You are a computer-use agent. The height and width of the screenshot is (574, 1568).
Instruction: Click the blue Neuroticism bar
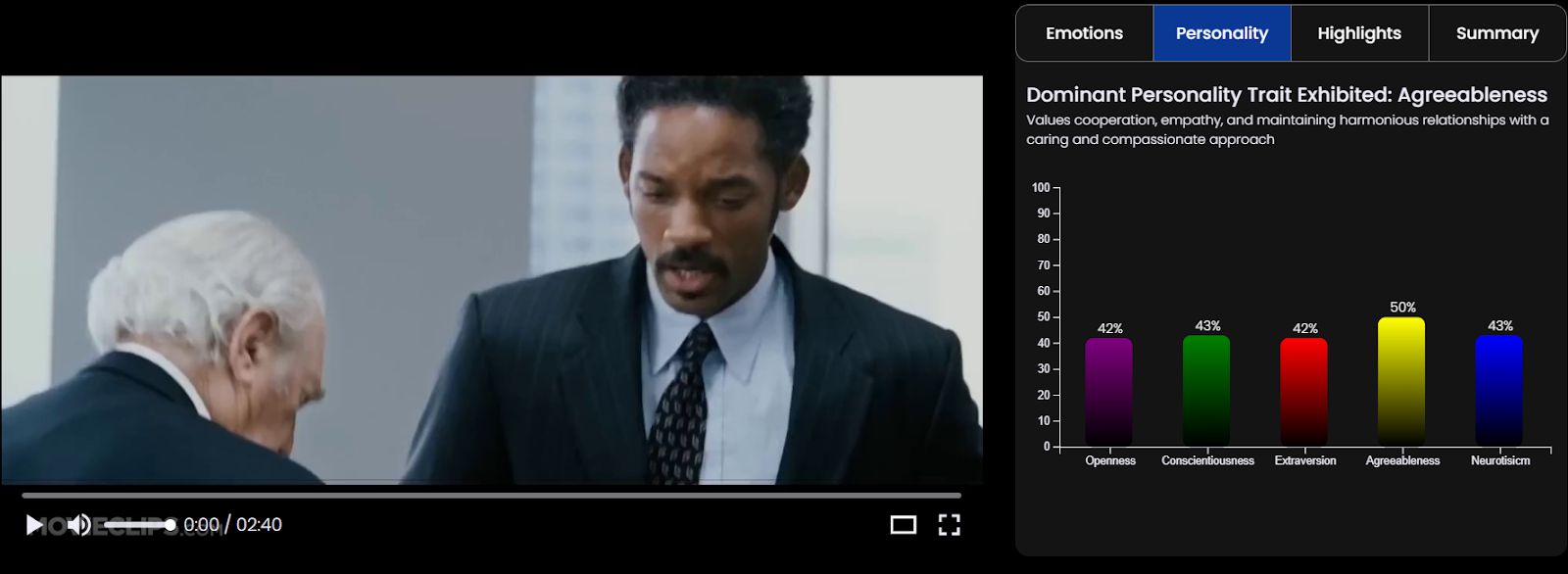(x=1499, y=391)
